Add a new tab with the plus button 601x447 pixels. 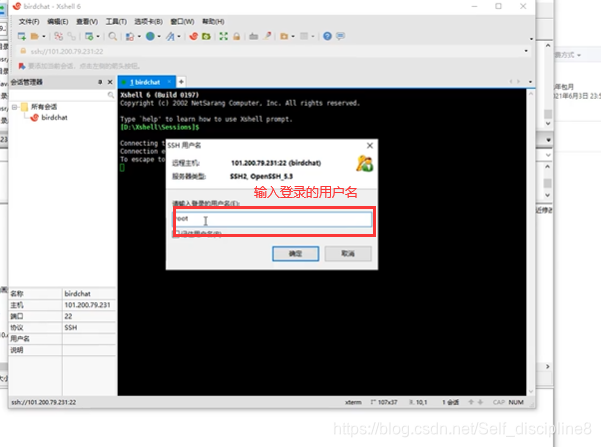tap(181, 82)
